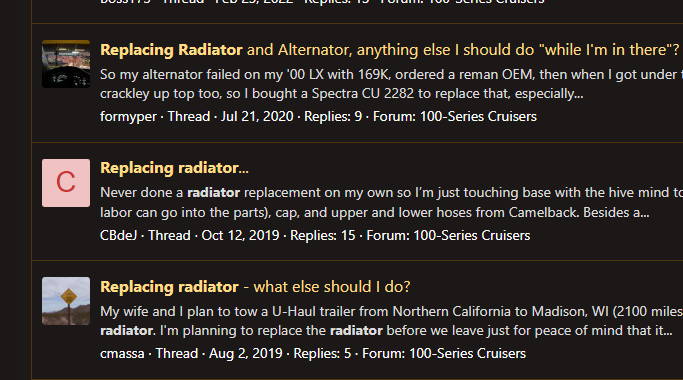Visit cmassa's user profile link
Screen dimensions: 683x380
[122, 353]
